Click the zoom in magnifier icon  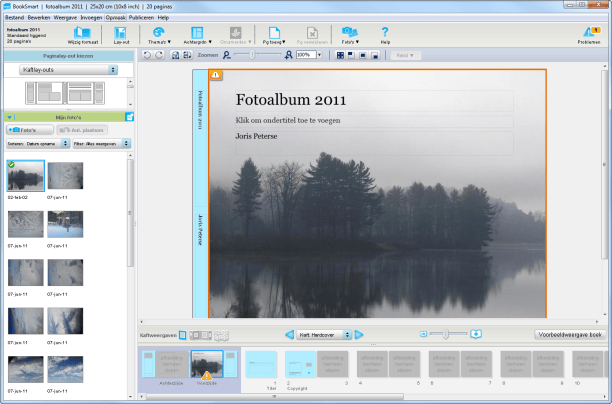(288, 55)
